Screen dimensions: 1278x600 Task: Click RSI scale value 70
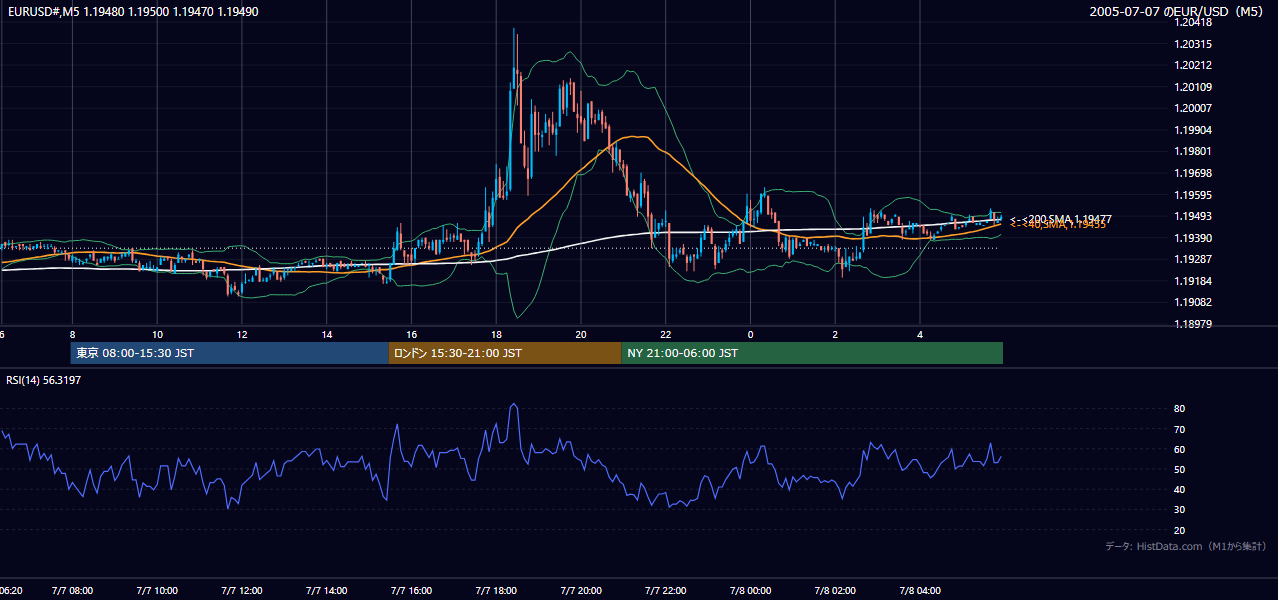(1180, 429)
